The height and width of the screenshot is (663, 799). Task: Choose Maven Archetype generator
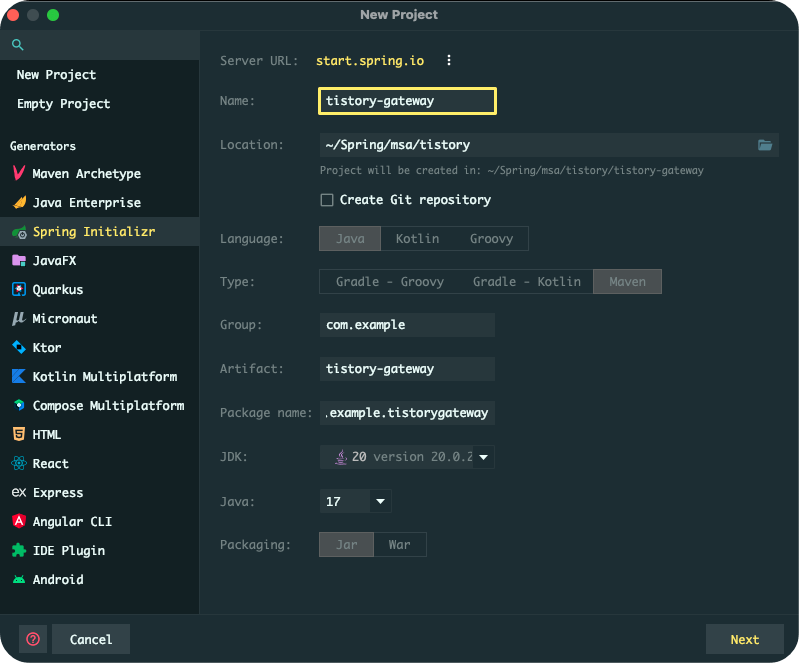[x=100, y=174]
